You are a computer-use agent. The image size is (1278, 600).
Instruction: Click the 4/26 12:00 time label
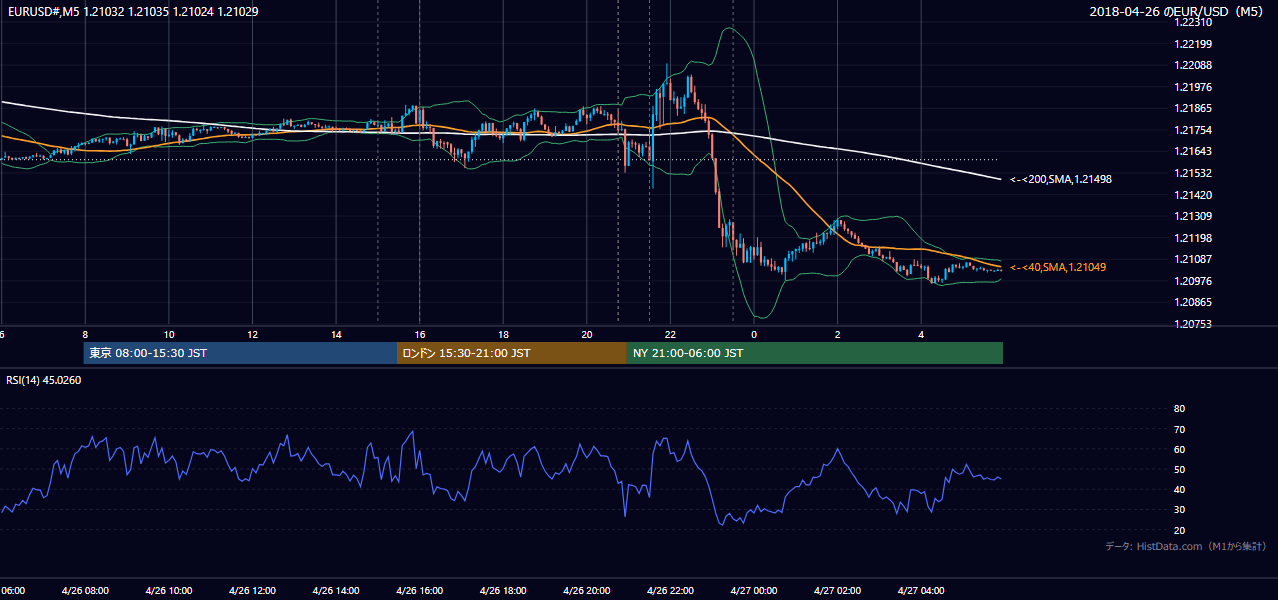[252, 591]
